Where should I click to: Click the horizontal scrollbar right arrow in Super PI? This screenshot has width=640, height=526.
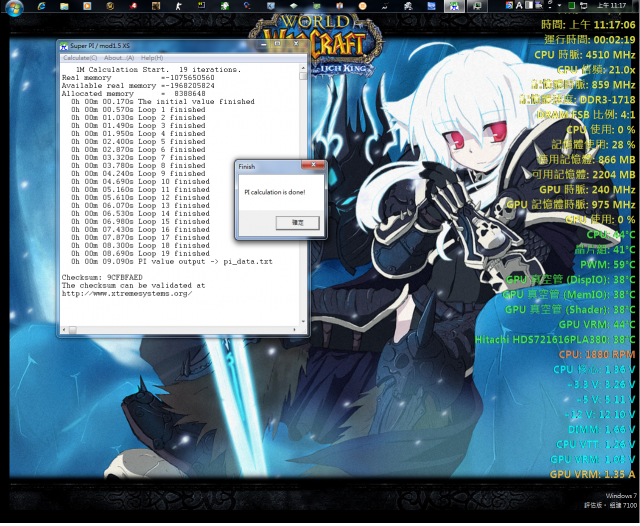(x=295, y=329)
